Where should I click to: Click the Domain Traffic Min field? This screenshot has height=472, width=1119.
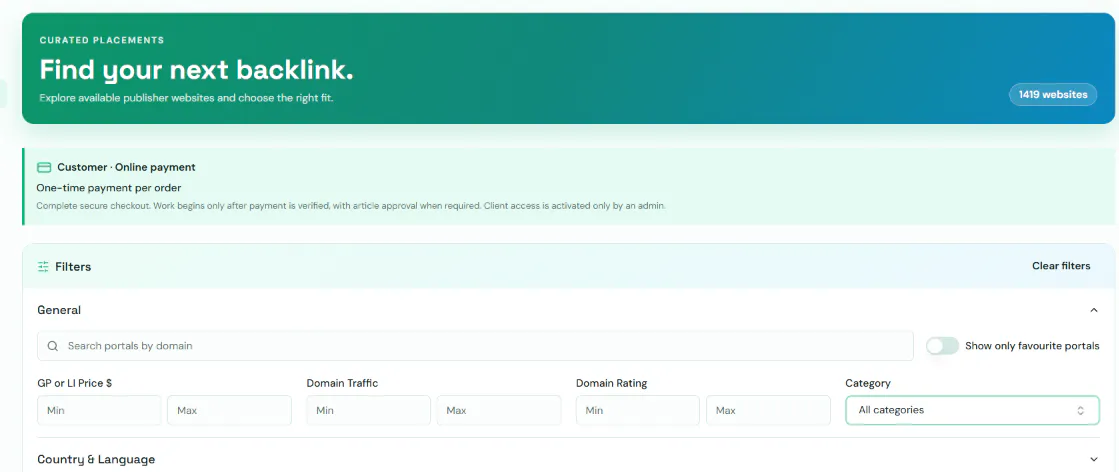pos(368,411)
